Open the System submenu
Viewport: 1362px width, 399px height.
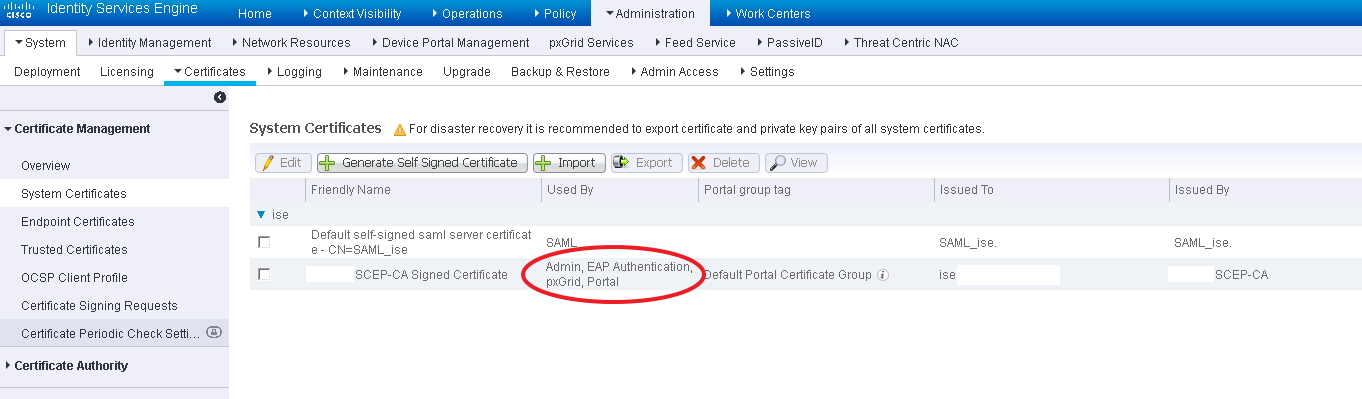coord(40,43)
